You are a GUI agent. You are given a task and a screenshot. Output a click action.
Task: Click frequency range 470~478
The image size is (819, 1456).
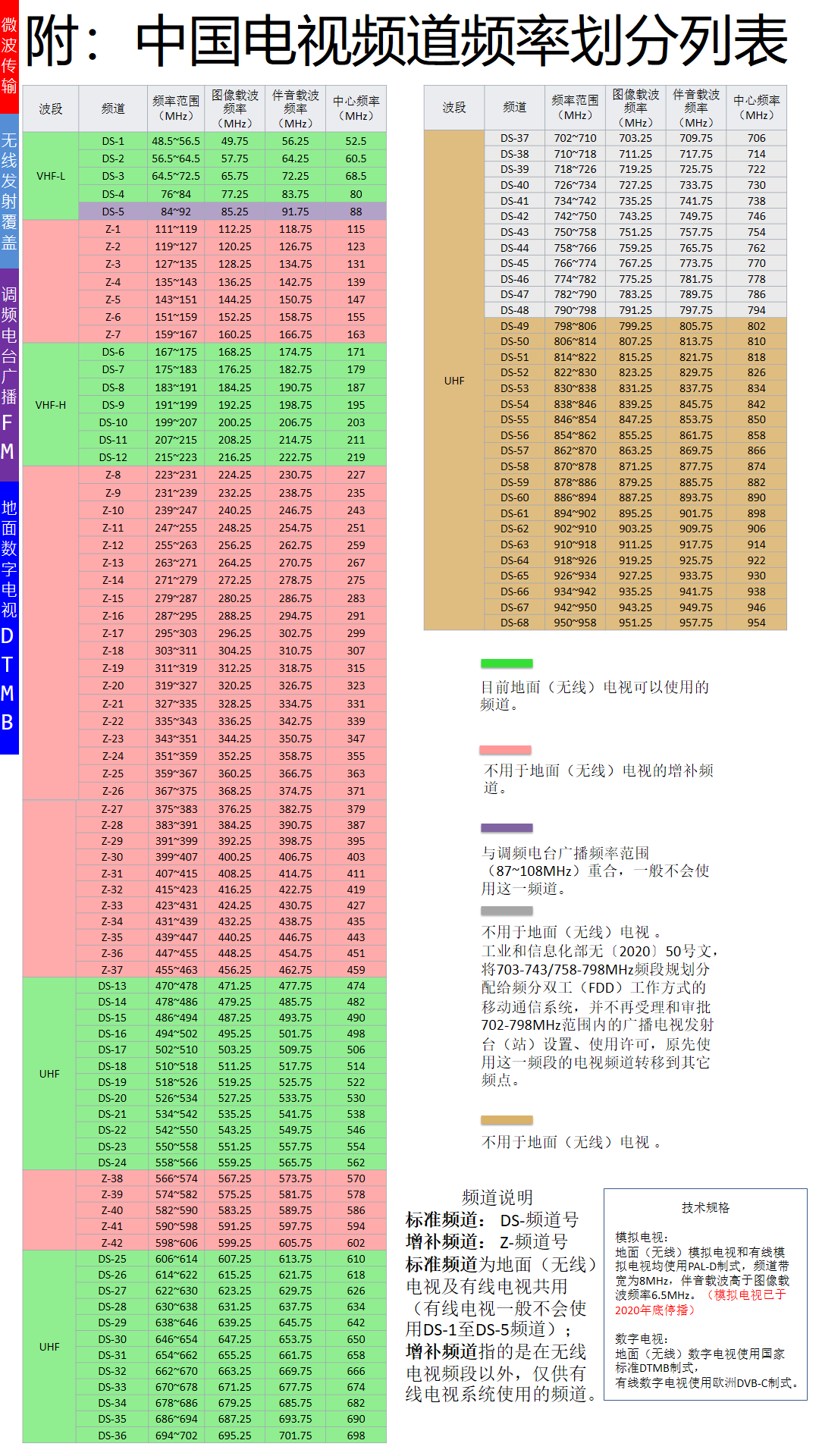click(x=176, y=986)
